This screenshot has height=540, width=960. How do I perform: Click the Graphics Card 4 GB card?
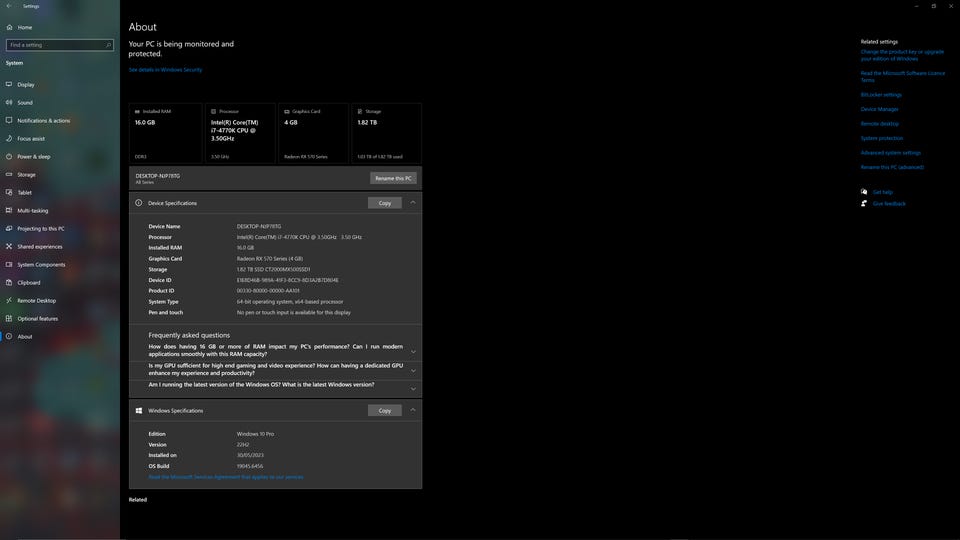click(x=313, y=133)
